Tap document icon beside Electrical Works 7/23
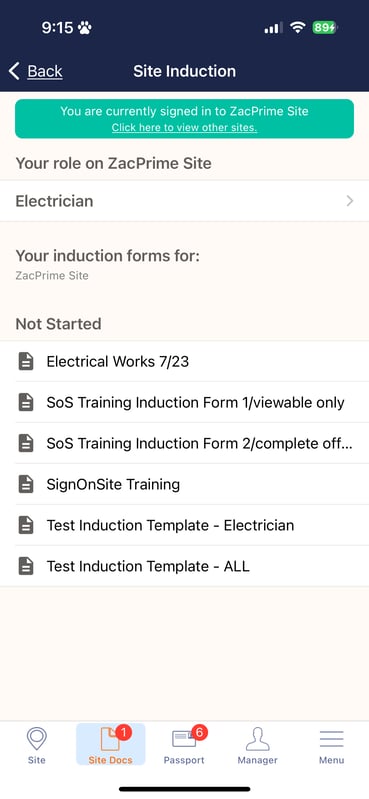The width and height of the screenshot is (369, 799). click(26, 361)
